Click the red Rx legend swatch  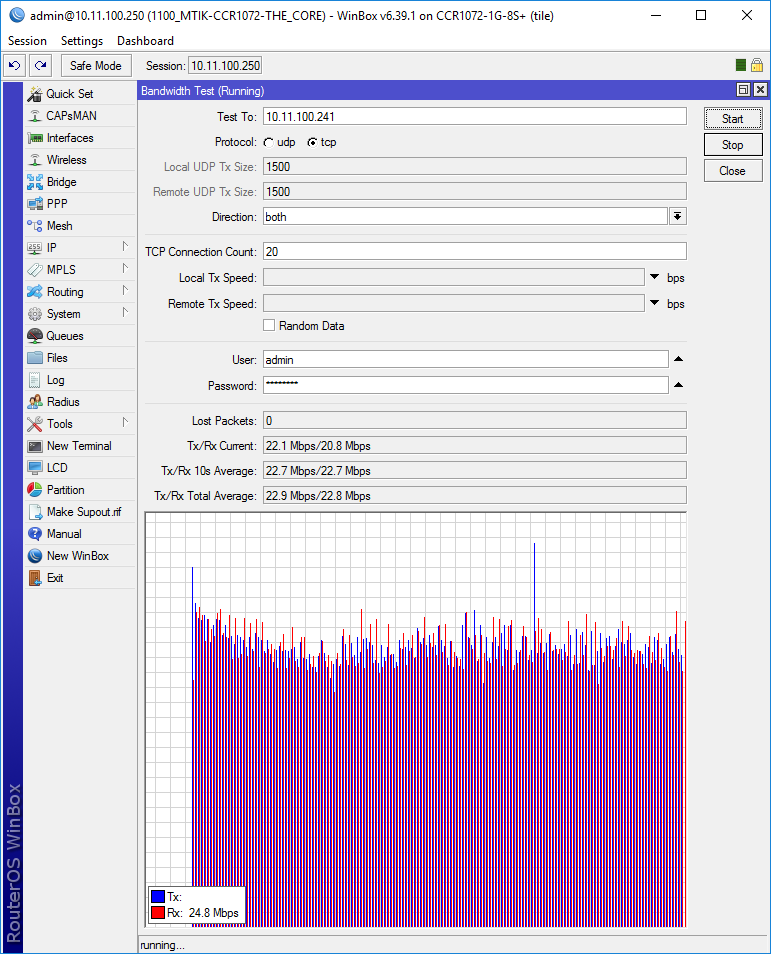point(158,913)
